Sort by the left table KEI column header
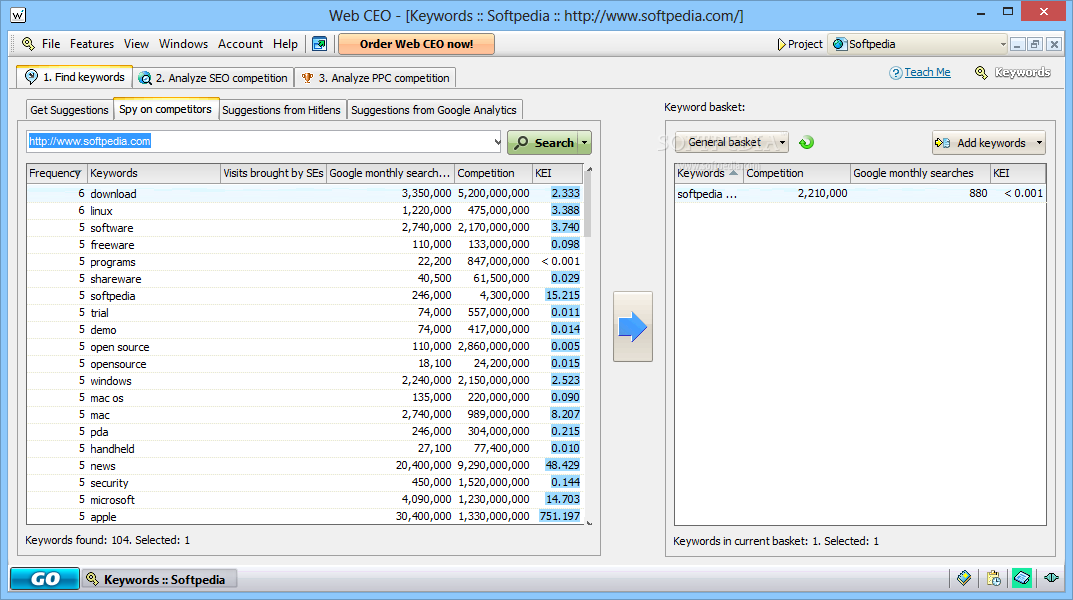 point(557,173)
